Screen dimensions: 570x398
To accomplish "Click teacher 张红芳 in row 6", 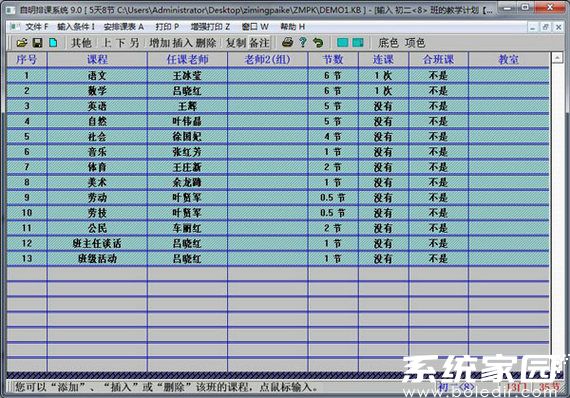I will point(187,152).
